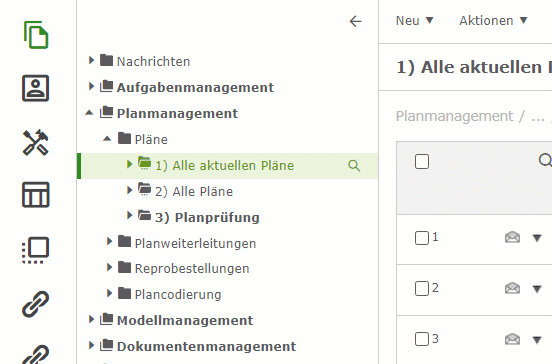Expand the Aufgabenmanagement tree node
The height and width of the screenshot is (364, 552).
coord(91,86)
